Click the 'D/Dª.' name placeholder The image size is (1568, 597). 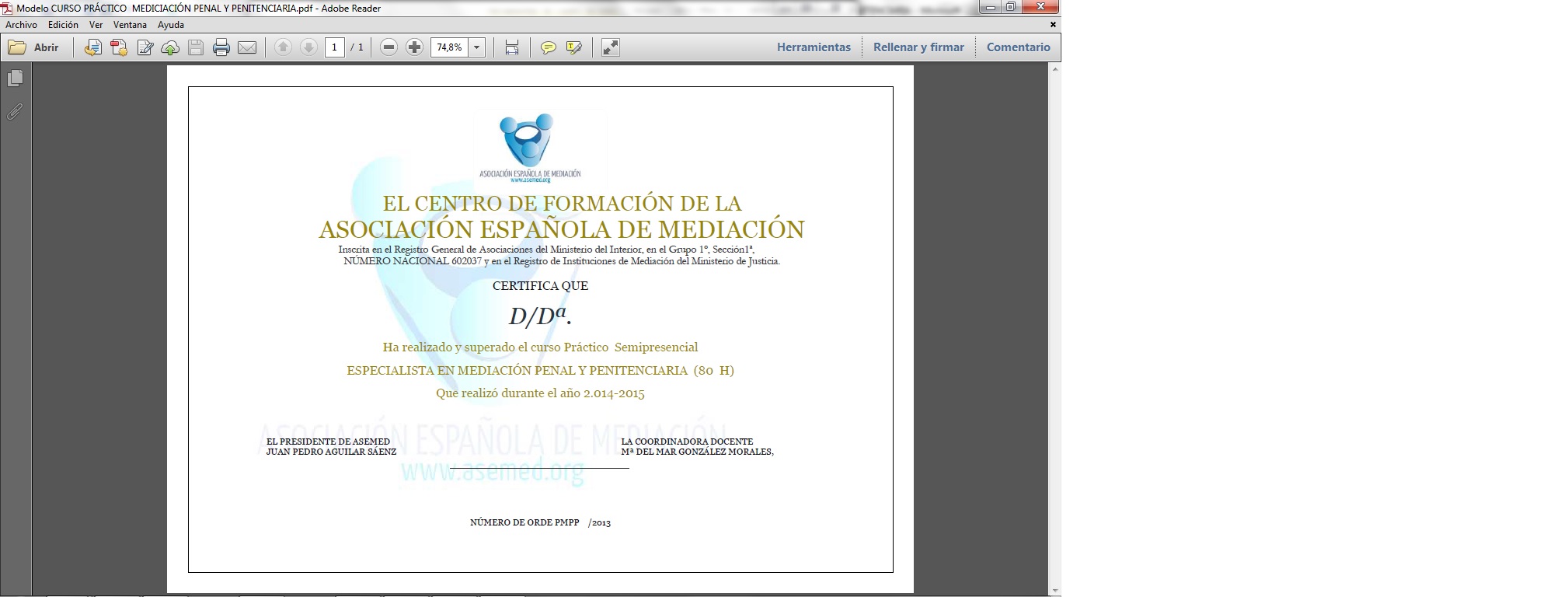coord(540,316)
